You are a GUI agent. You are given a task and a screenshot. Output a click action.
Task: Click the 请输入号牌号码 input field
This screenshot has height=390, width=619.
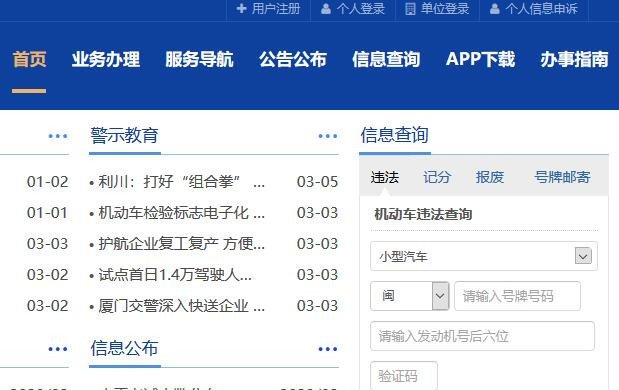click(x=518, y=296)
